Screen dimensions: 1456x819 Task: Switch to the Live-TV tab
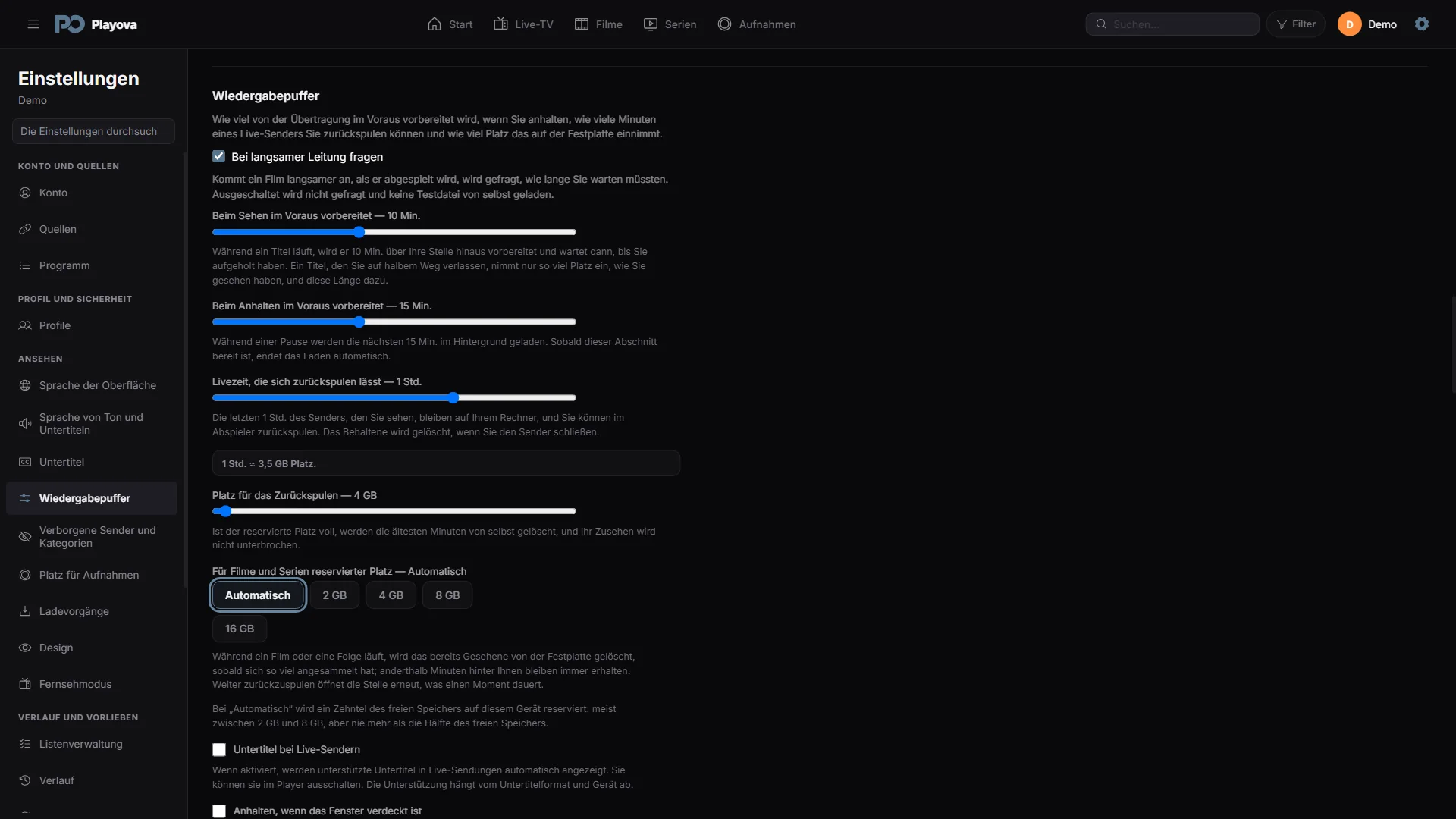(x=523, y=24)
